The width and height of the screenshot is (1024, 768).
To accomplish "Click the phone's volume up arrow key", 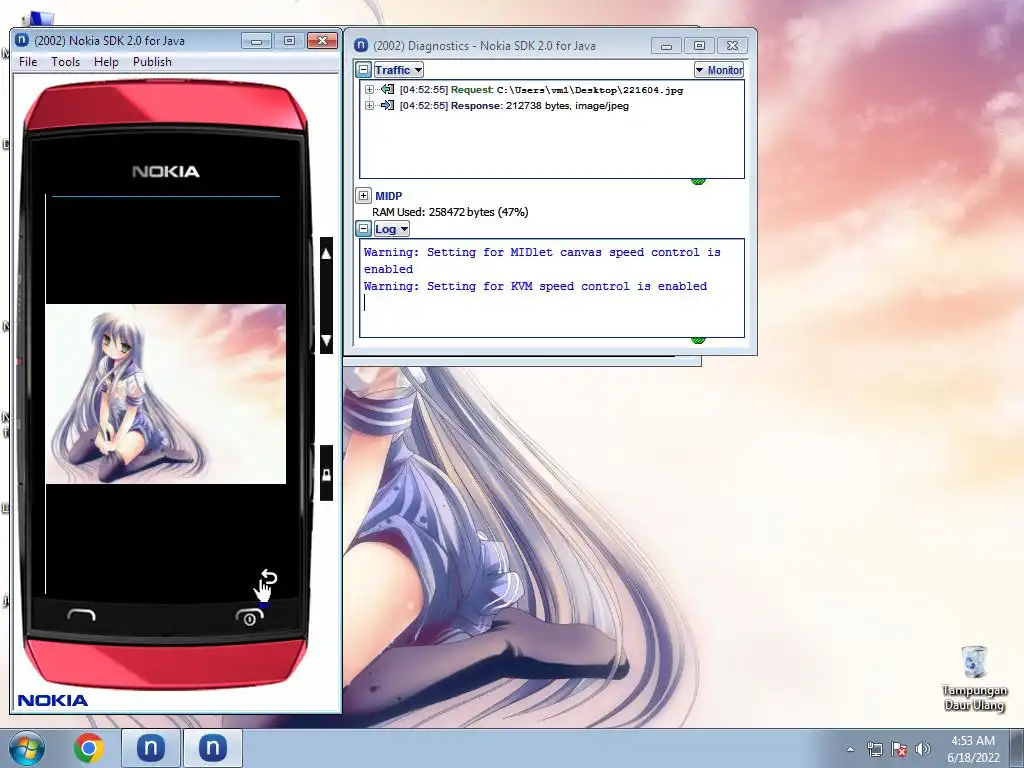I will (327, 253).
